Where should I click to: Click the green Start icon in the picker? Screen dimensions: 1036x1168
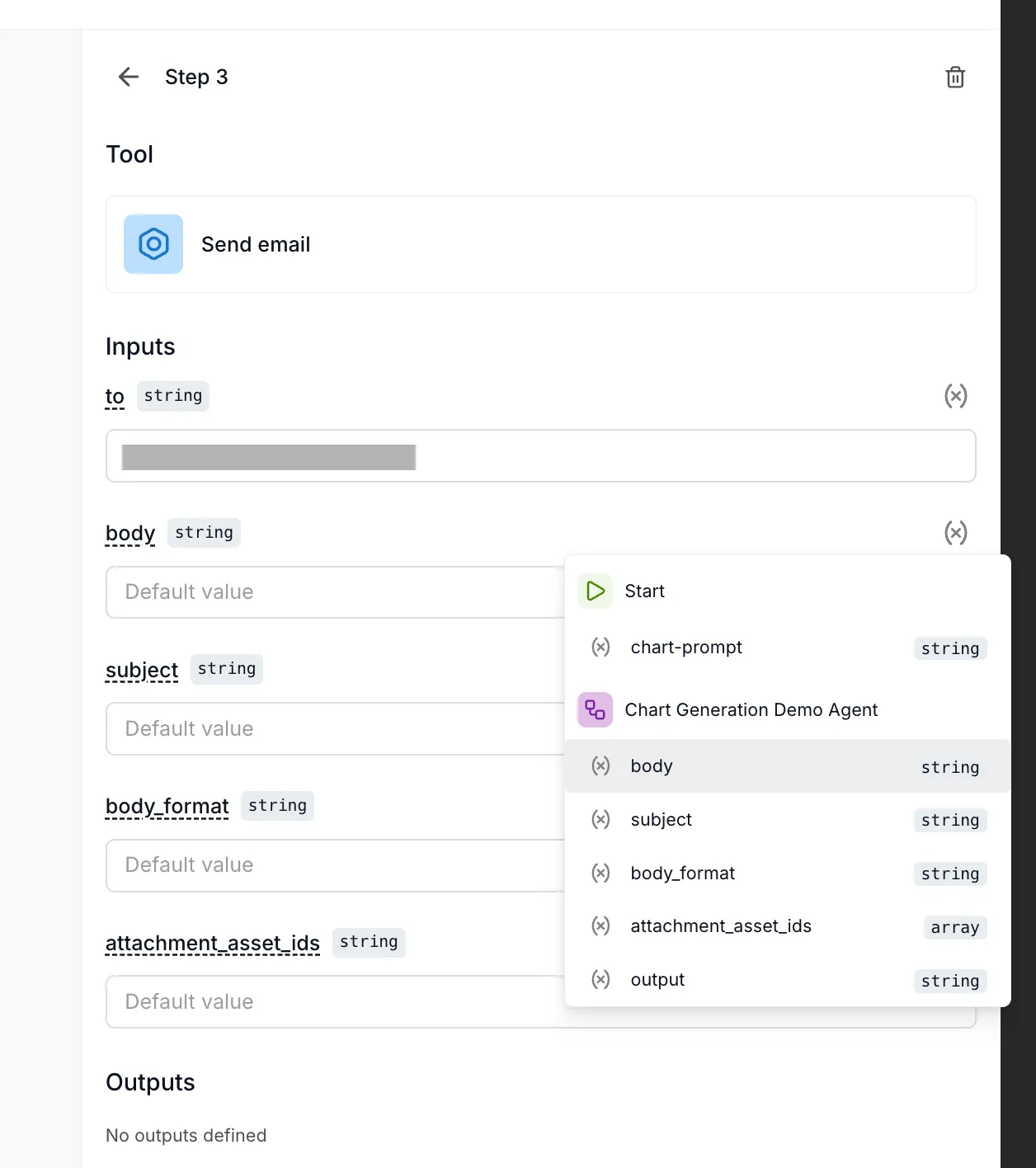pos(594,591)
